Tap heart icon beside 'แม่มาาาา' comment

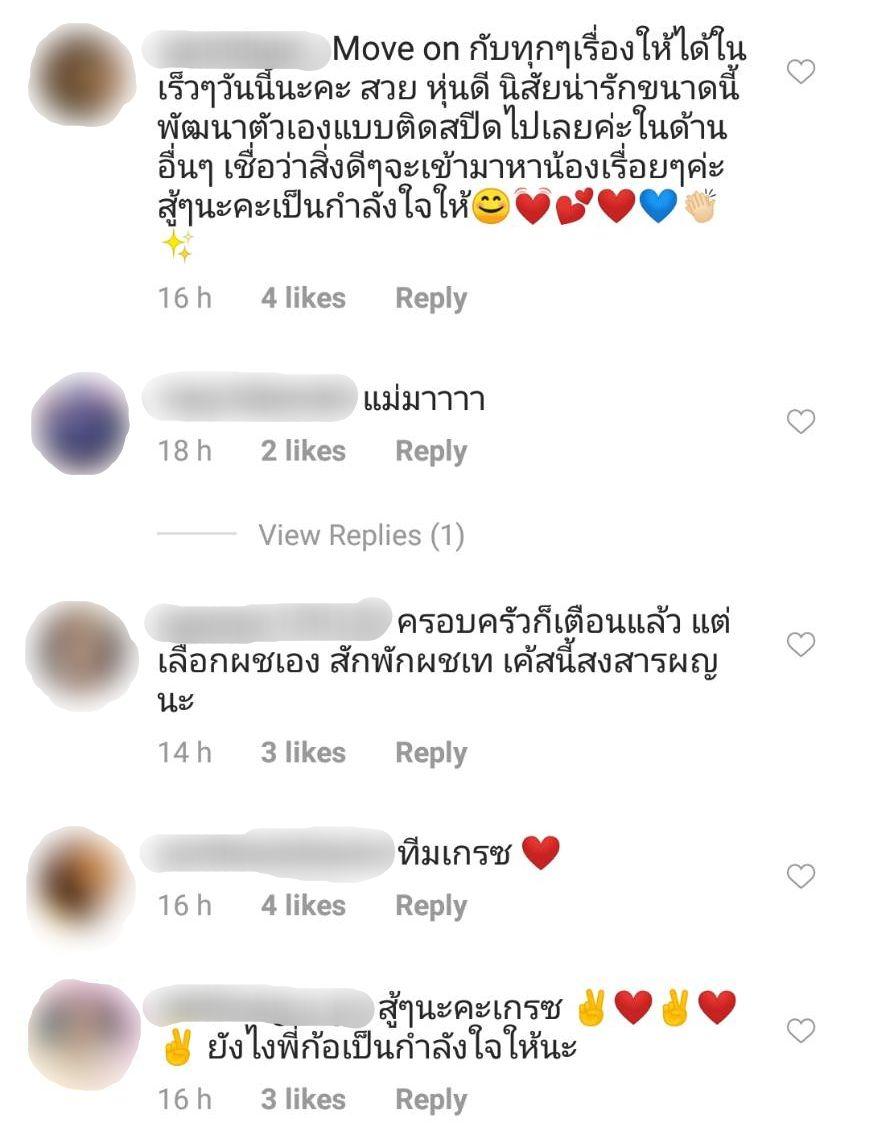coord(800,422)
